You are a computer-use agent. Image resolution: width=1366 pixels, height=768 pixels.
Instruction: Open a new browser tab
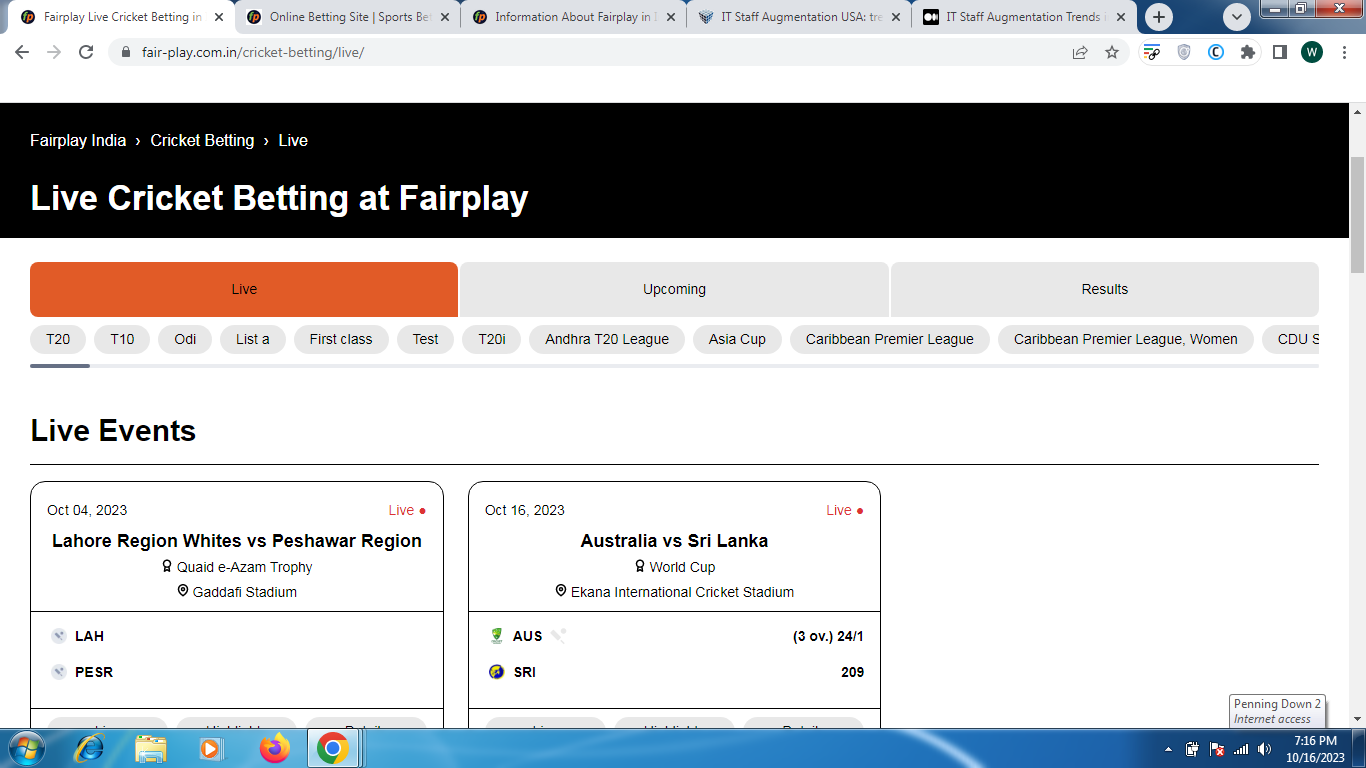pos(1159,17)
